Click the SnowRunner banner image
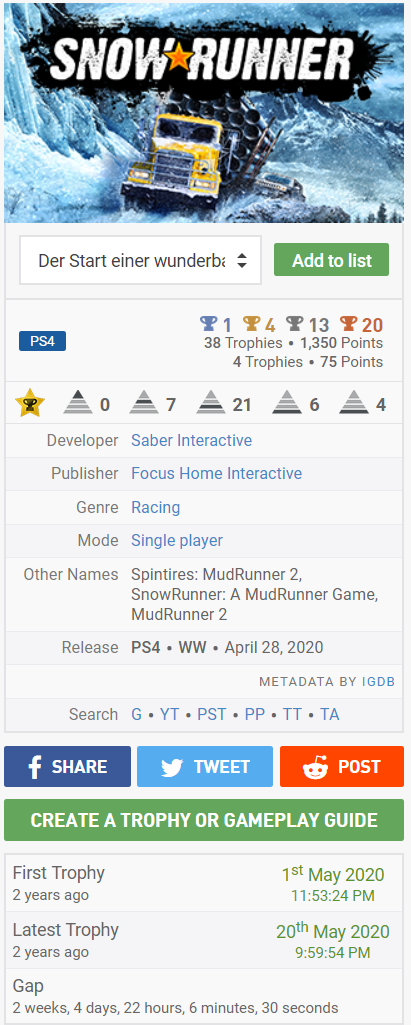The width and height of the screenshot is (411, 1025). tap(204, 113)
